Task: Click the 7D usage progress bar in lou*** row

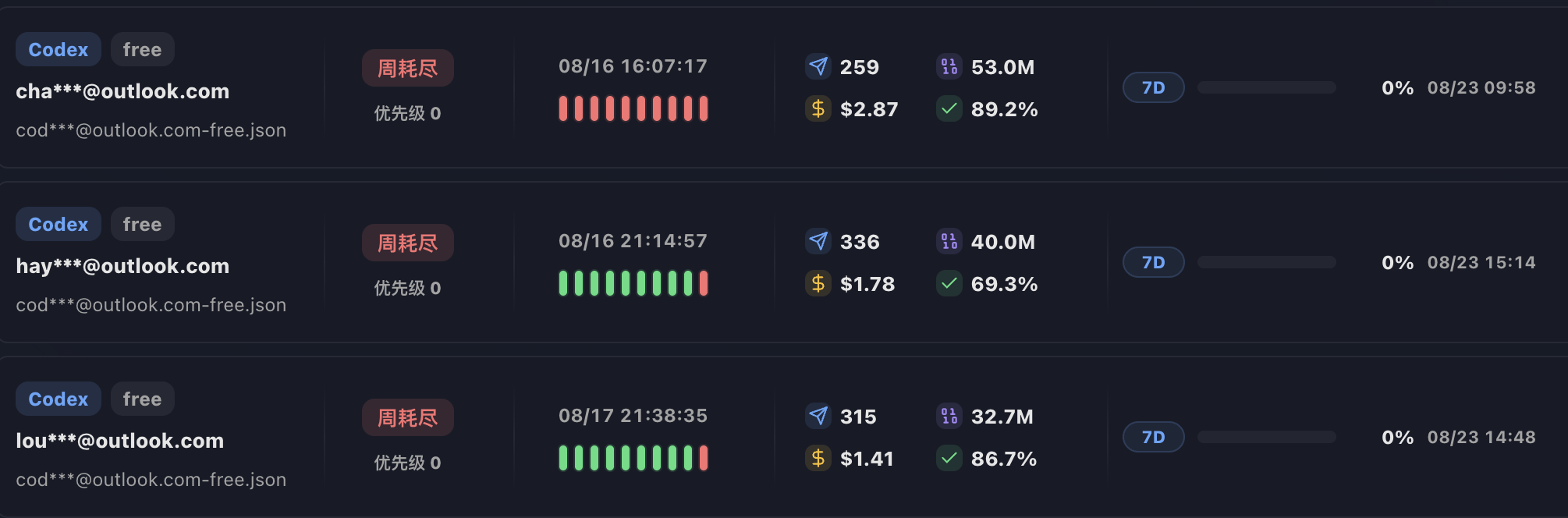Action: point(1266,437)
